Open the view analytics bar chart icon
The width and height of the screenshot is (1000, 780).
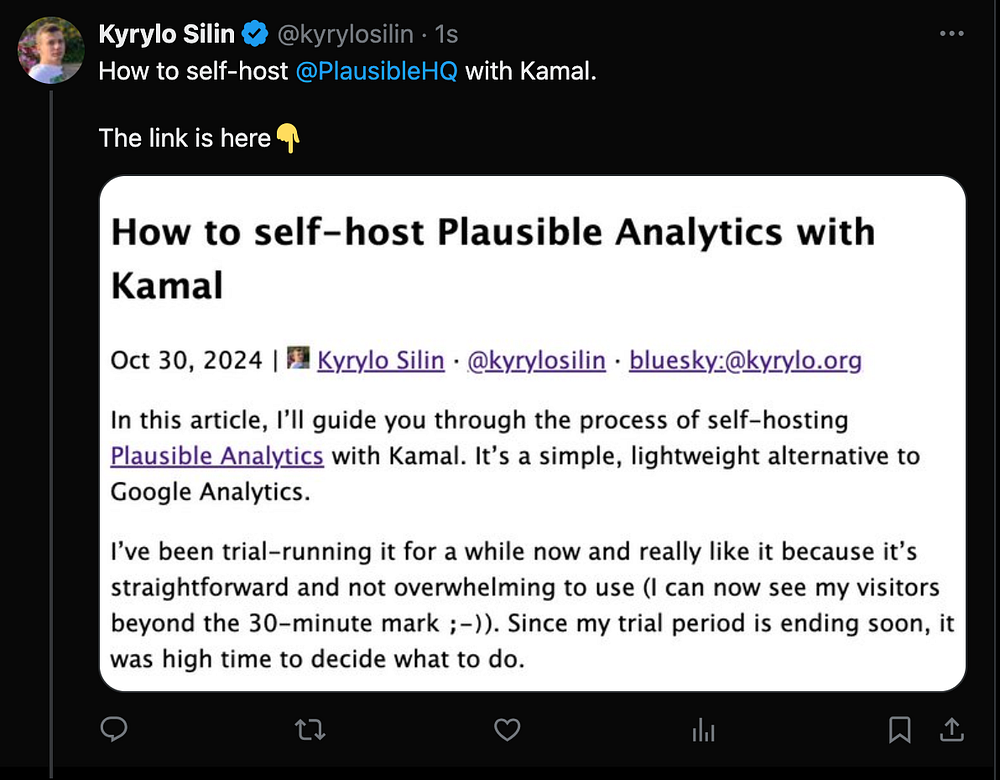click(x=703, y=731)
